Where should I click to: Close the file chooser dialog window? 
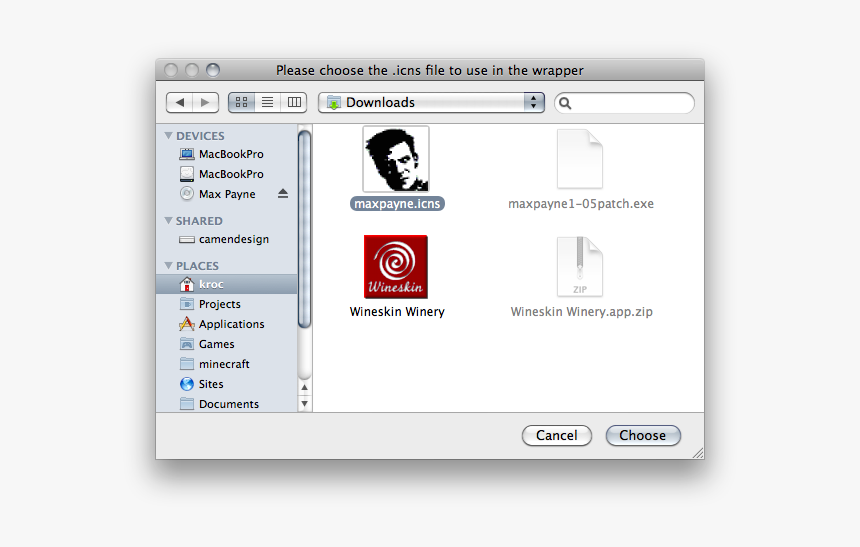171,70
